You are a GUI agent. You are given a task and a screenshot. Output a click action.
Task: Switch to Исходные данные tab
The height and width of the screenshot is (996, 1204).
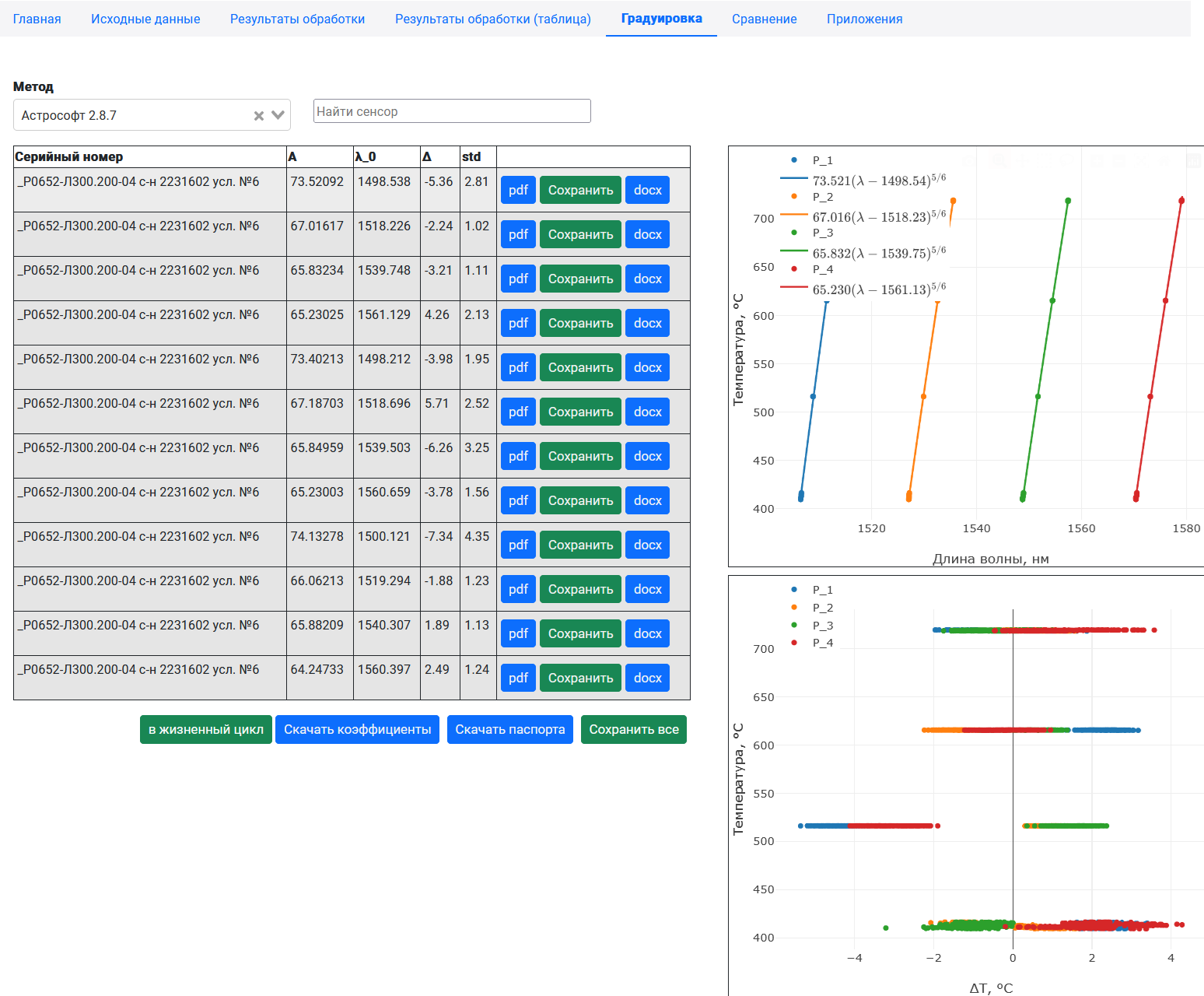pos(145,19)
